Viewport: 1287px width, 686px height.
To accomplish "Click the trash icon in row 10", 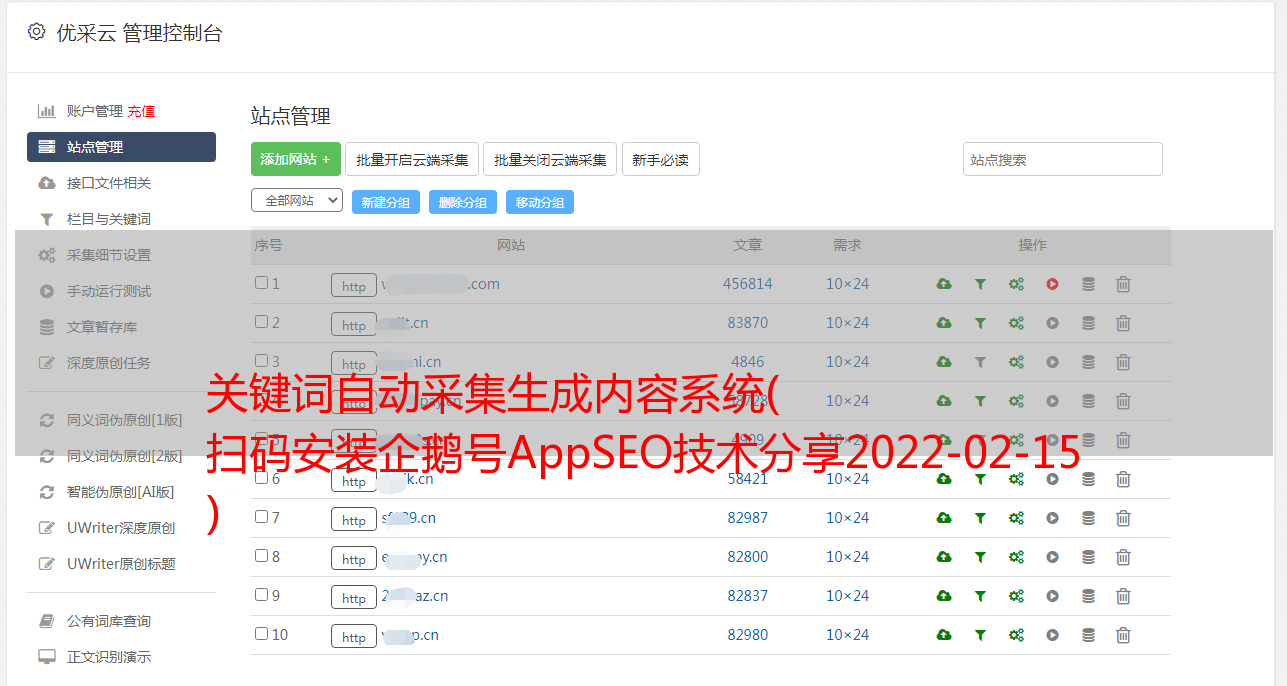I will click(x=1123, y=635).
